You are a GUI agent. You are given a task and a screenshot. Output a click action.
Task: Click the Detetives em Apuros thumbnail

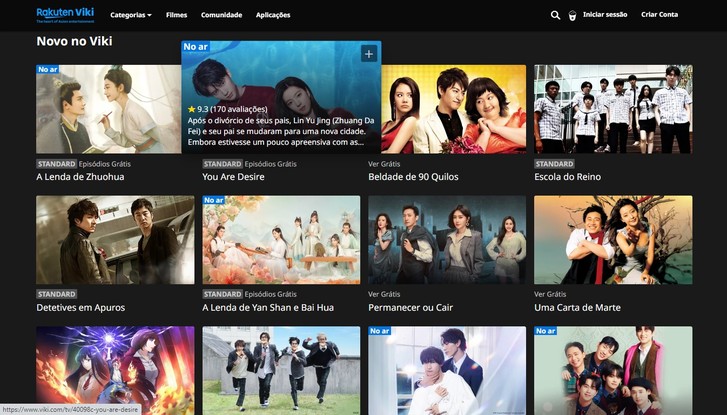point(115,240)
